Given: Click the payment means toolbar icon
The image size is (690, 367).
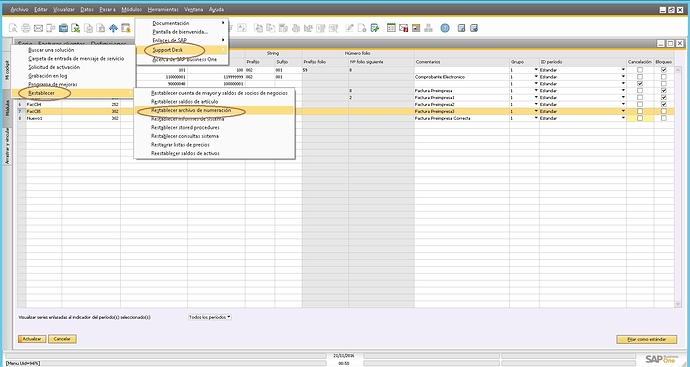Looking at the screenshot, I should tap(296, 28).
